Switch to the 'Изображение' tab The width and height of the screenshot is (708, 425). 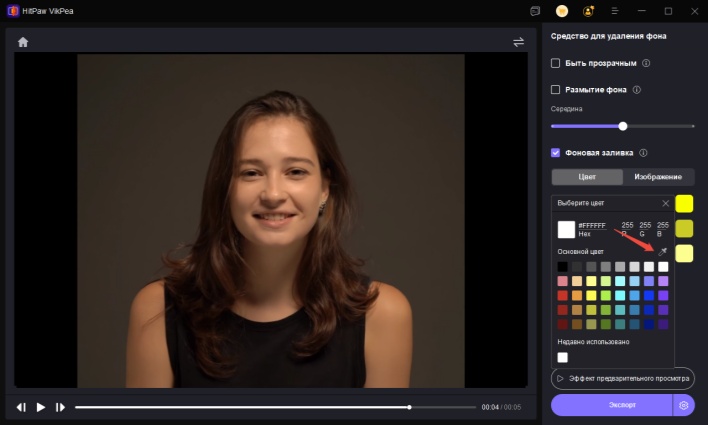(658, 177)
